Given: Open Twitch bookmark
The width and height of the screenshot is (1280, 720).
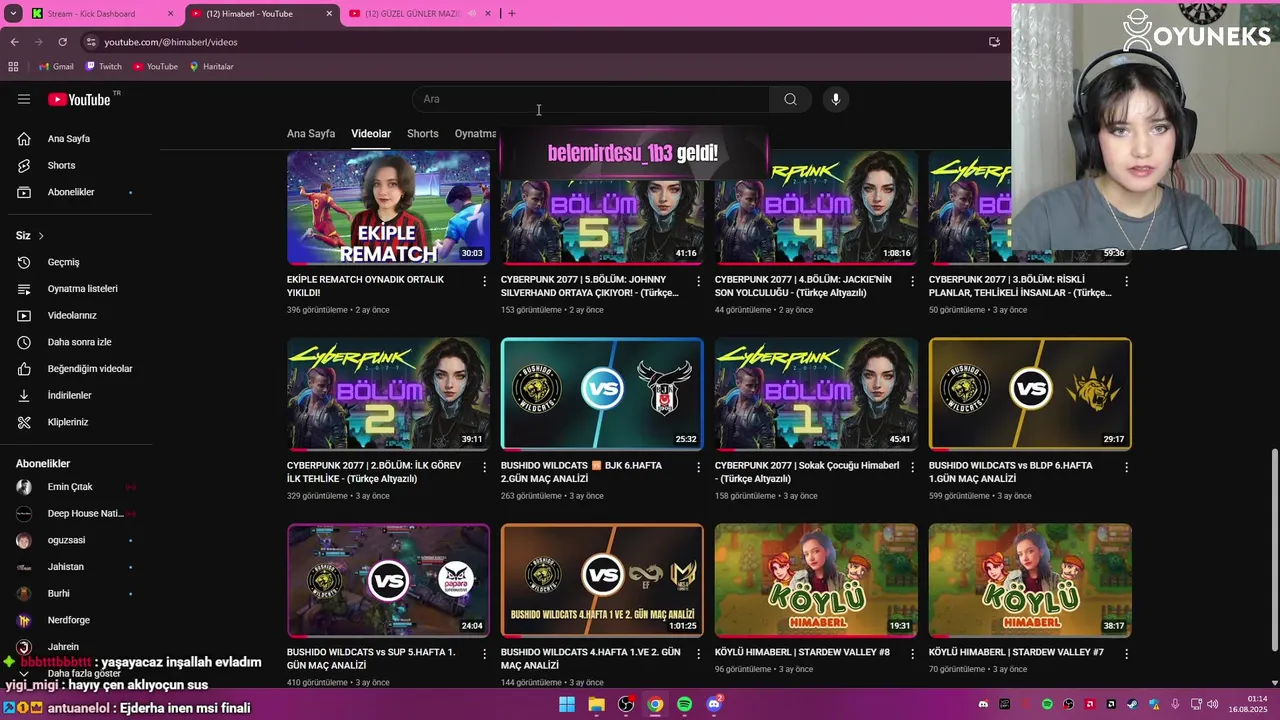Looking at the screenshot, I should 104,67.
